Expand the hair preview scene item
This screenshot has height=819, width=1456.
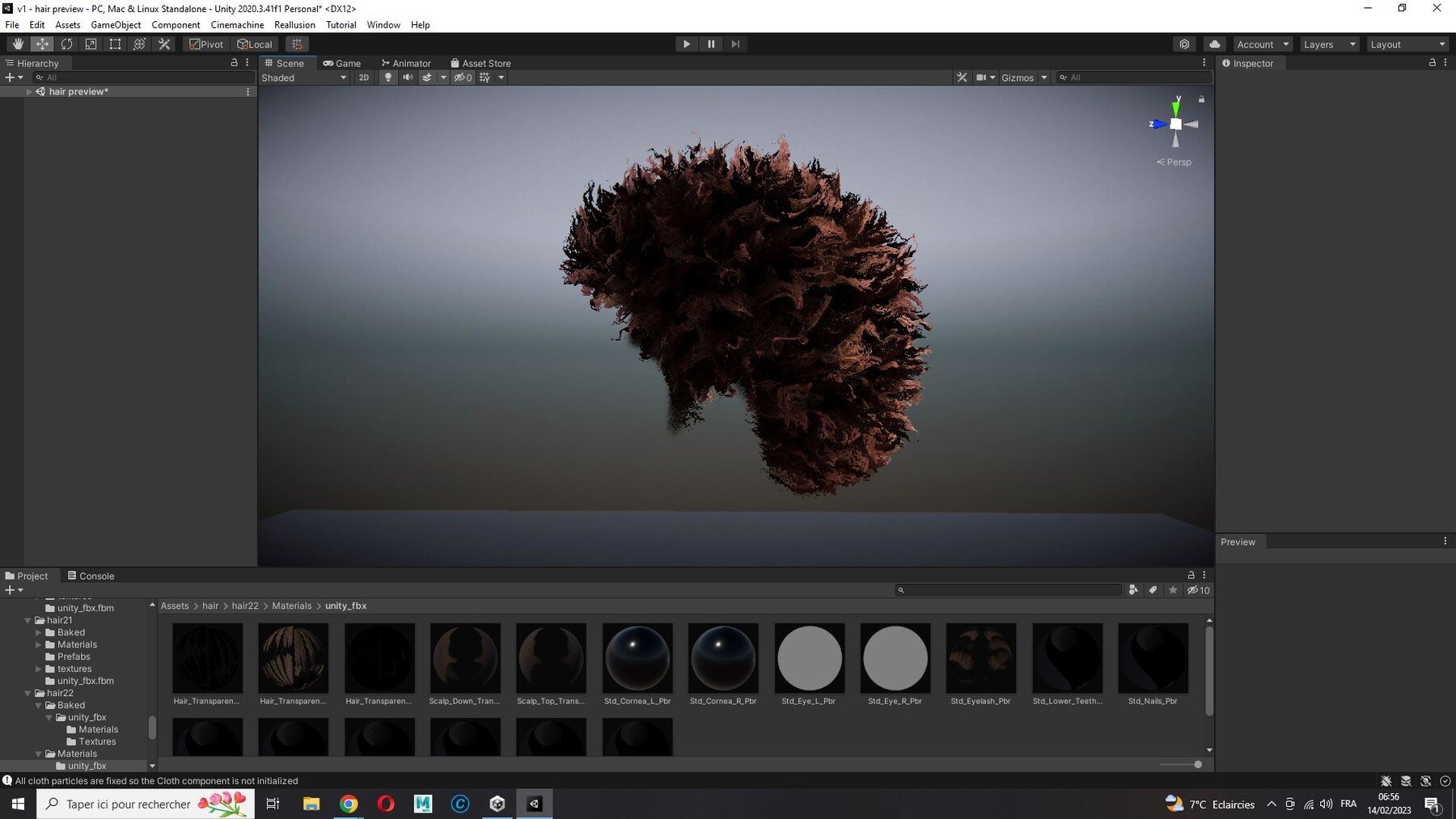click(29, 92)
